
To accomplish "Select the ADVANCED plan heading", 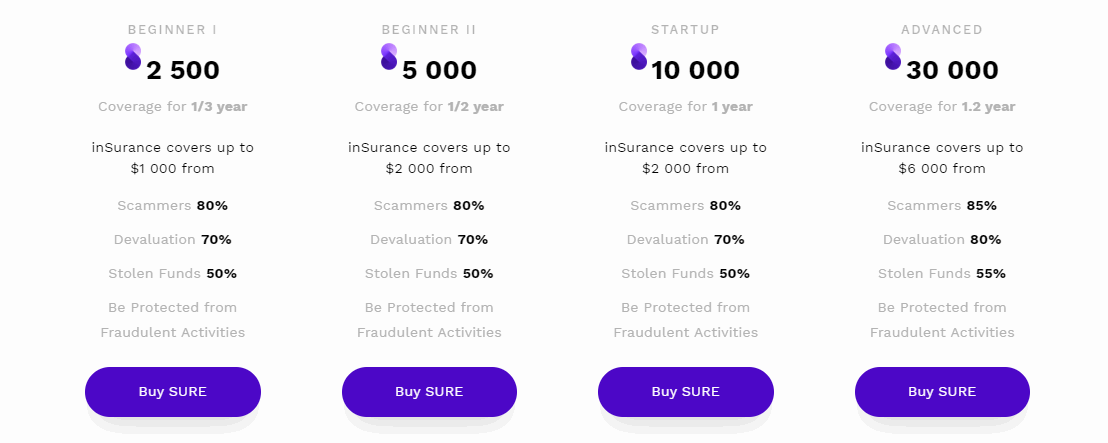I will pos(942,30).
